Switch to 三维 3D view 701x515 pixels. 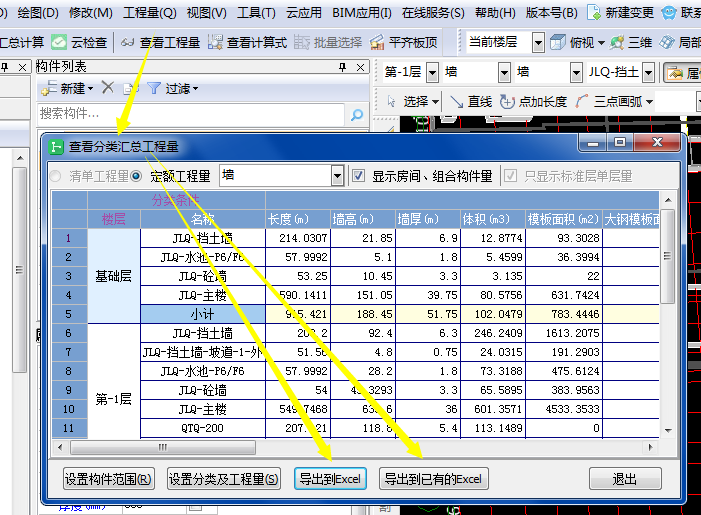[631, 42]
